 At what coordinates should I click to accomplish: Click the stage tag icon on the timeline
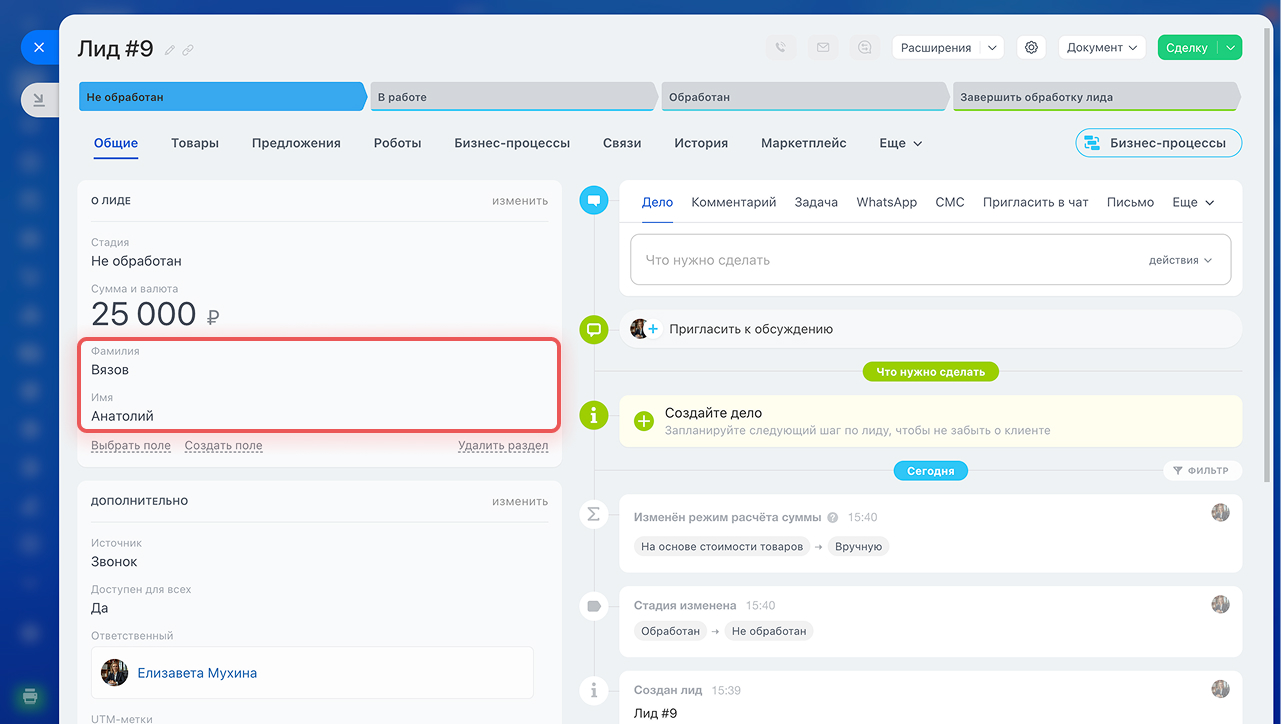tap(594, 605)
